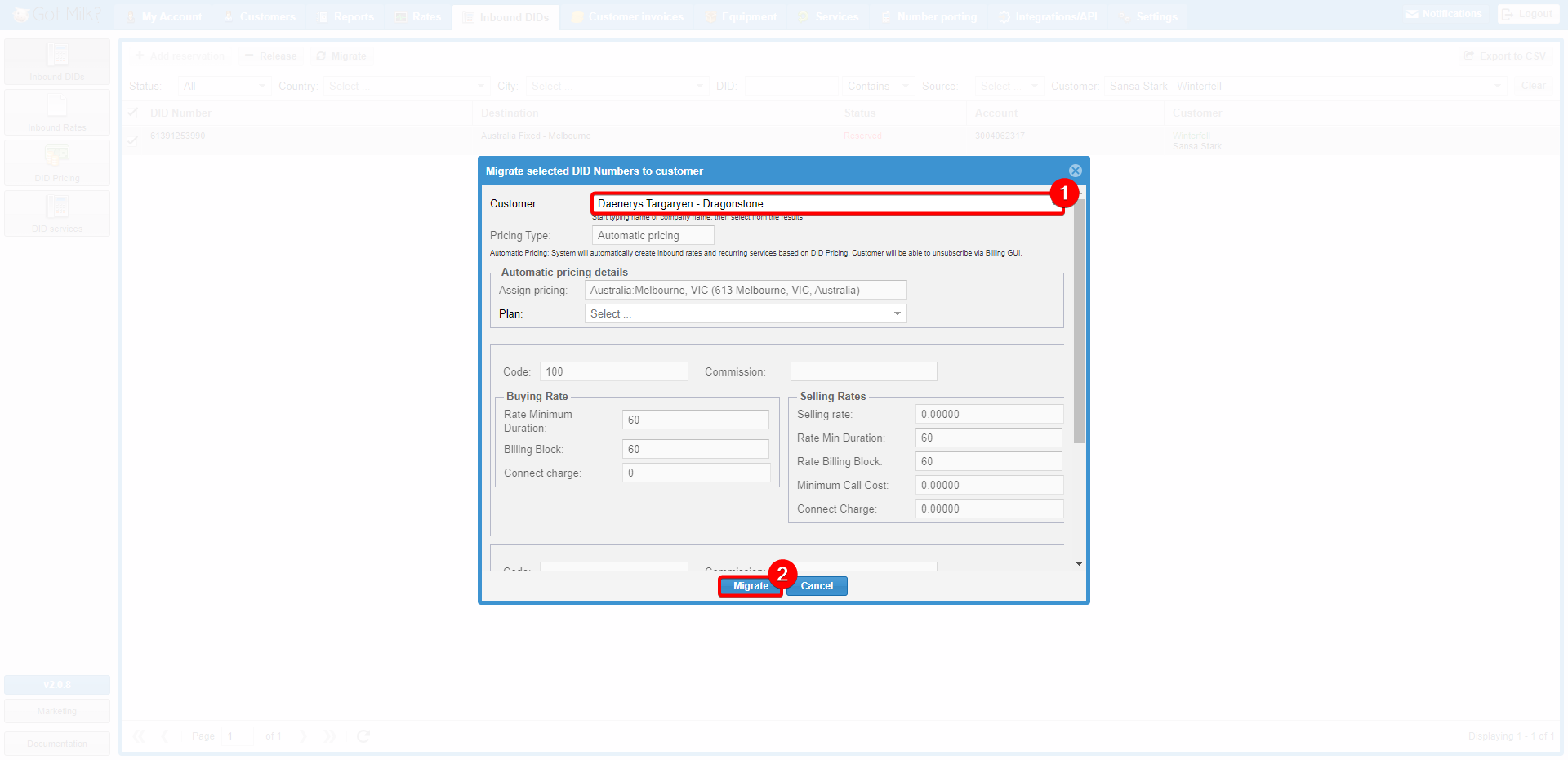Click the first Commission input field
The height and width of the screenshot is (760, 1568).
click(x=863, y=371)
